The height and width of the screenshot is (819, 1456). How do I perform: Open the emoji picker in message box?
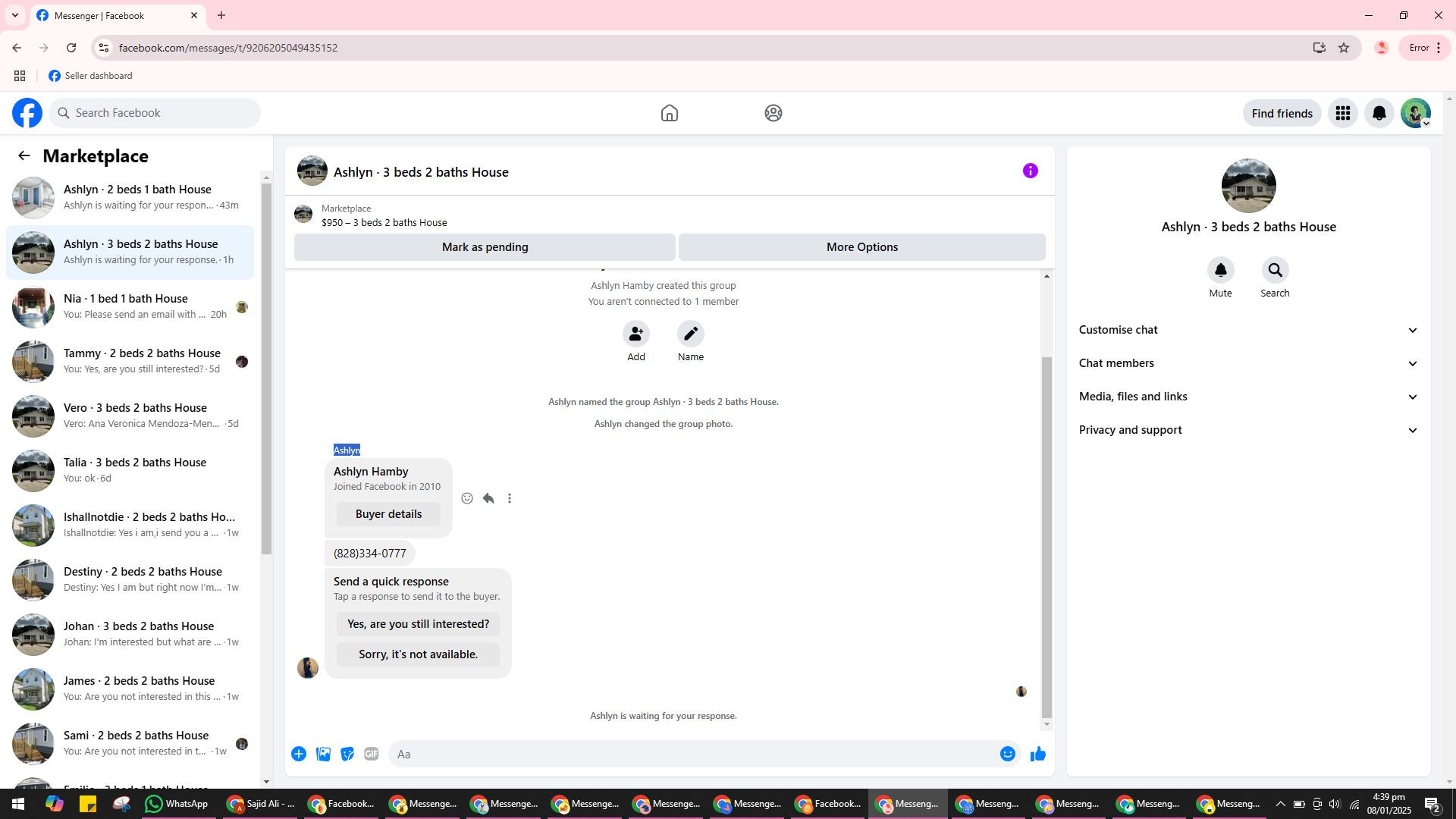click(x=1007, y=754)
